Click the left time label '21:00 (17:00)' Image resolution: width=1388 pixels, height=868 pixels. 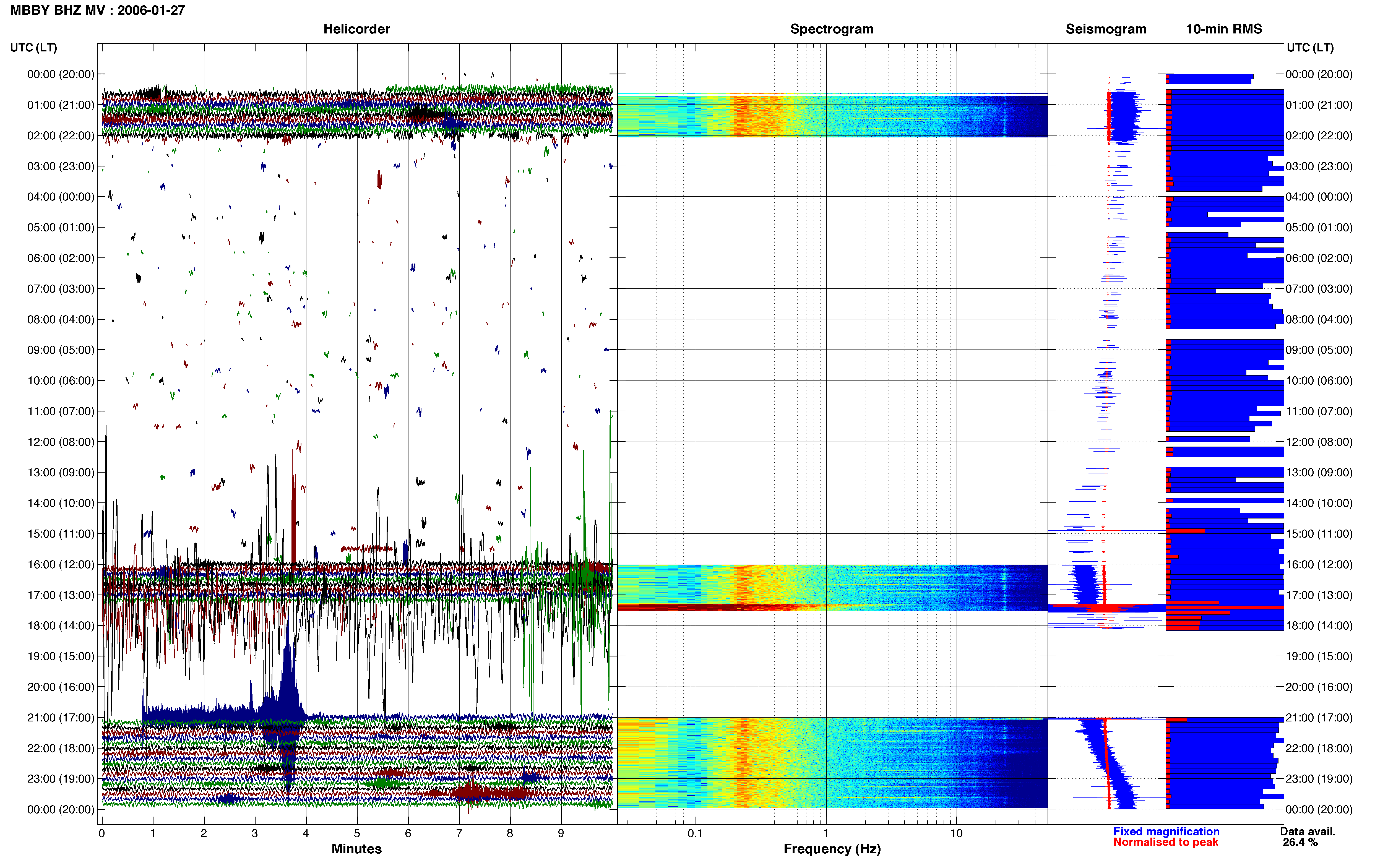tap(61, 718)
